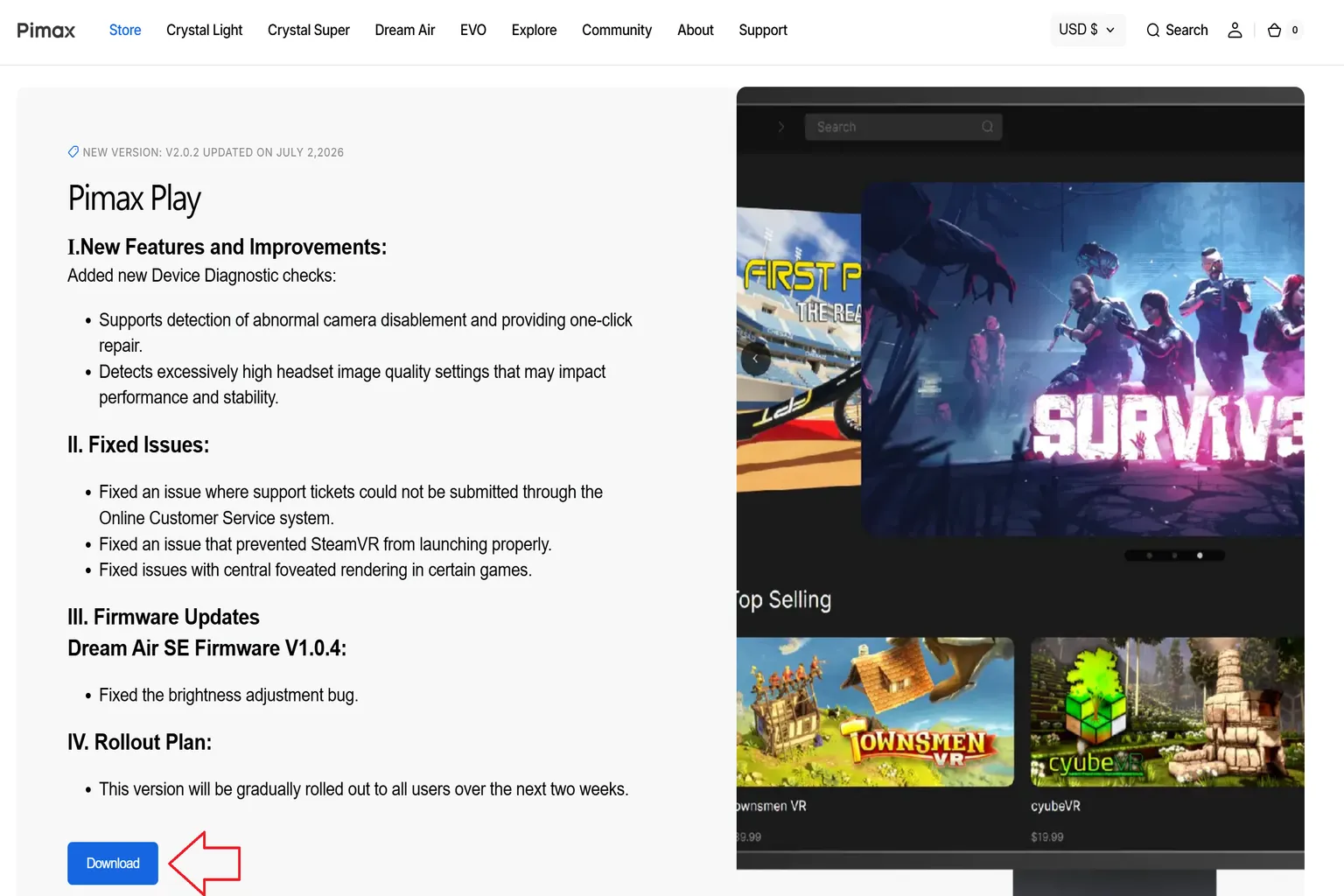Viewport: 1344px width, 896px height.
Task: Click the 'cyubeVR' title text
Action: tap(1055, 806)
